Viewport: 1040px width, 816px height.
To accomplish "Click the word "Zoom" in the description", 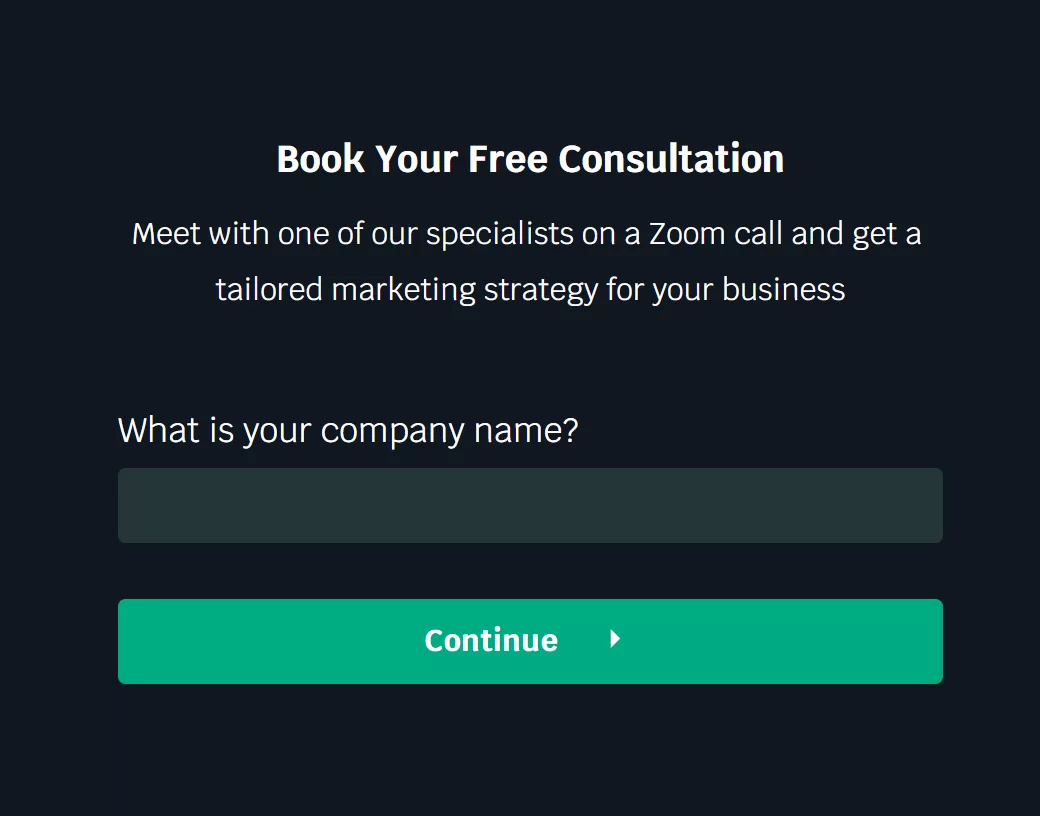I will click(x=687, y=234).
